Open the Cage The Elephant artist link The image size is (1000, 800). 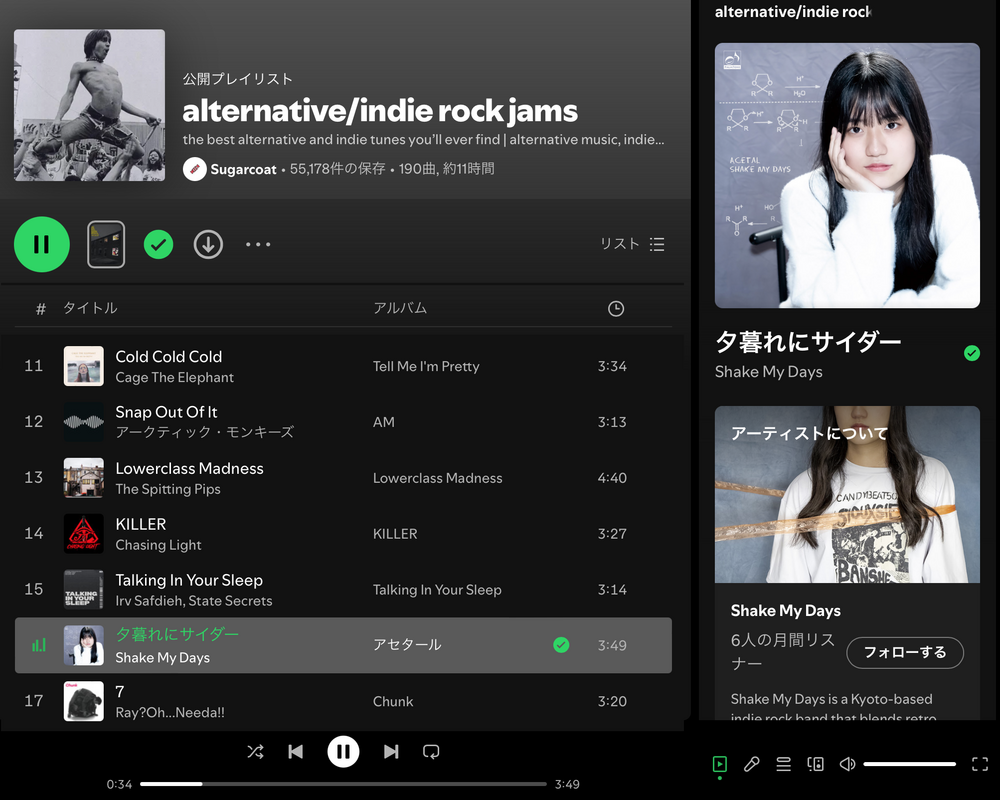(x=174, y=378)
